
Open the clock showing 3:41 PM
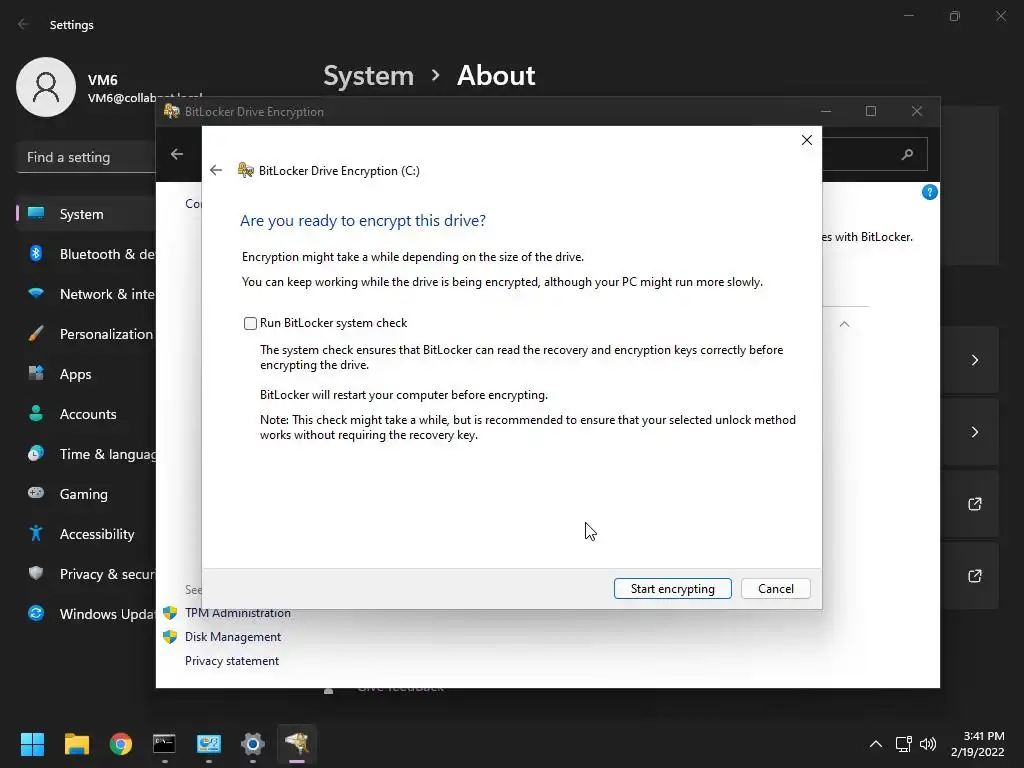pyautogui.click(x=978, y=744)
